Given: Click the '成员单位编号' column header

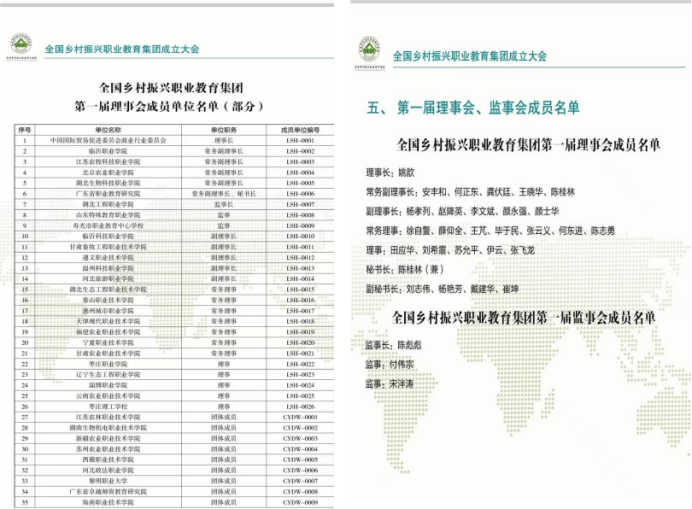Looking at the screenshot, I should point(300,130).
